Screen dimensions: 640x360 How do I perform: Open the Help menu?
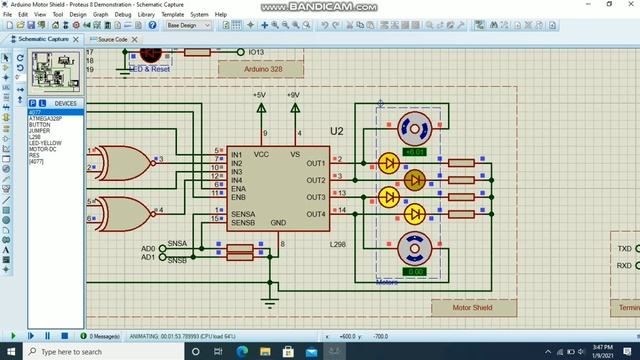220,14
